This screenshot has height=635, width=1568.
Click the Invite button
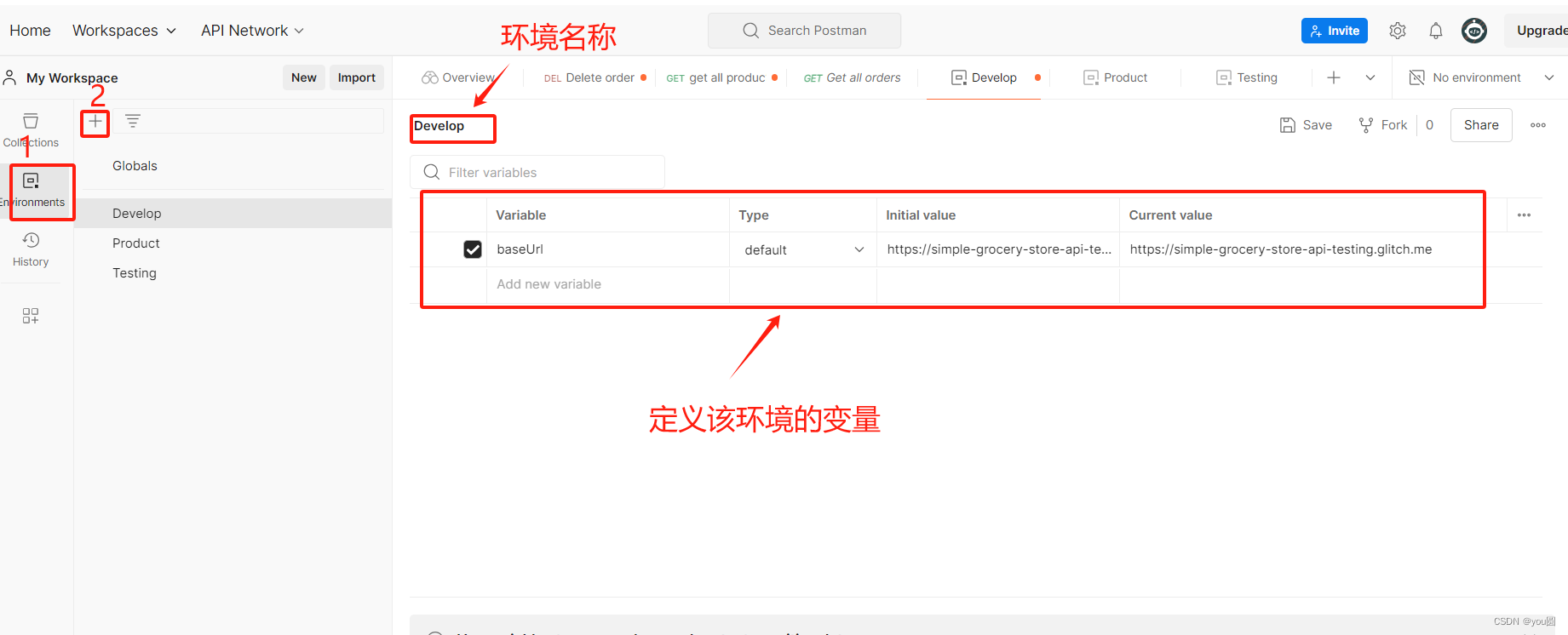[x=1335, y=31]
